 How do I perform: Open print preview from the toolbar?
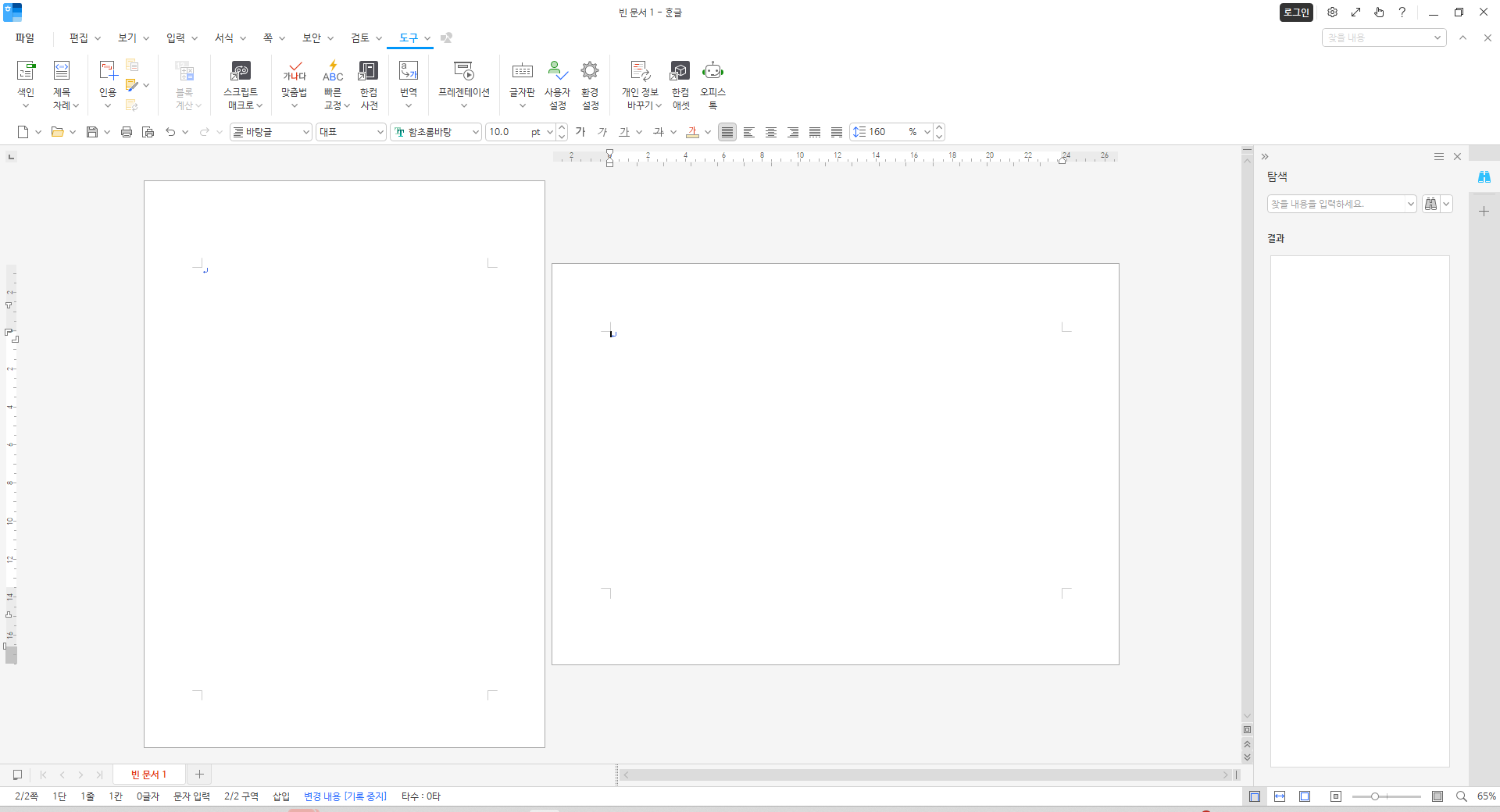click(148, 132)
